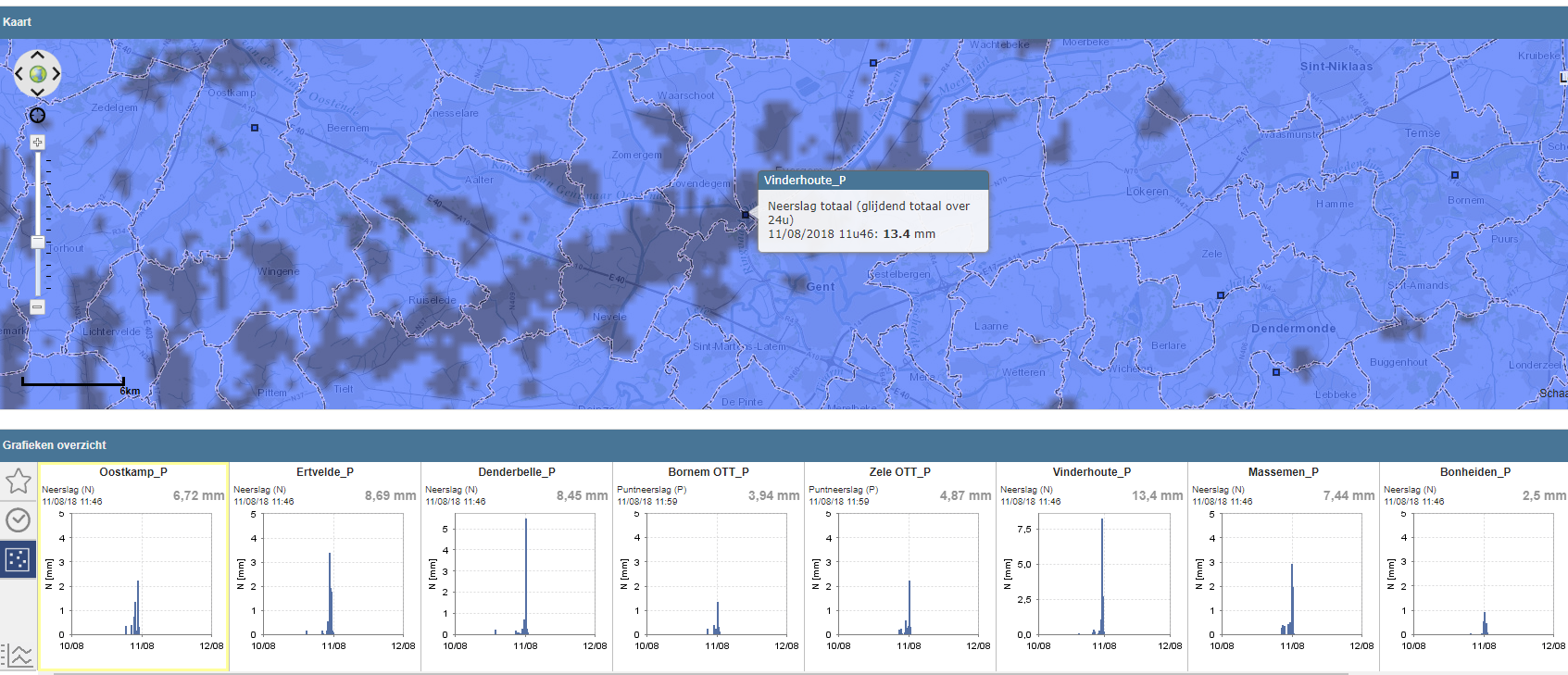
Task: Pan the map right with arrow
Action: click(x=56, y=74)
